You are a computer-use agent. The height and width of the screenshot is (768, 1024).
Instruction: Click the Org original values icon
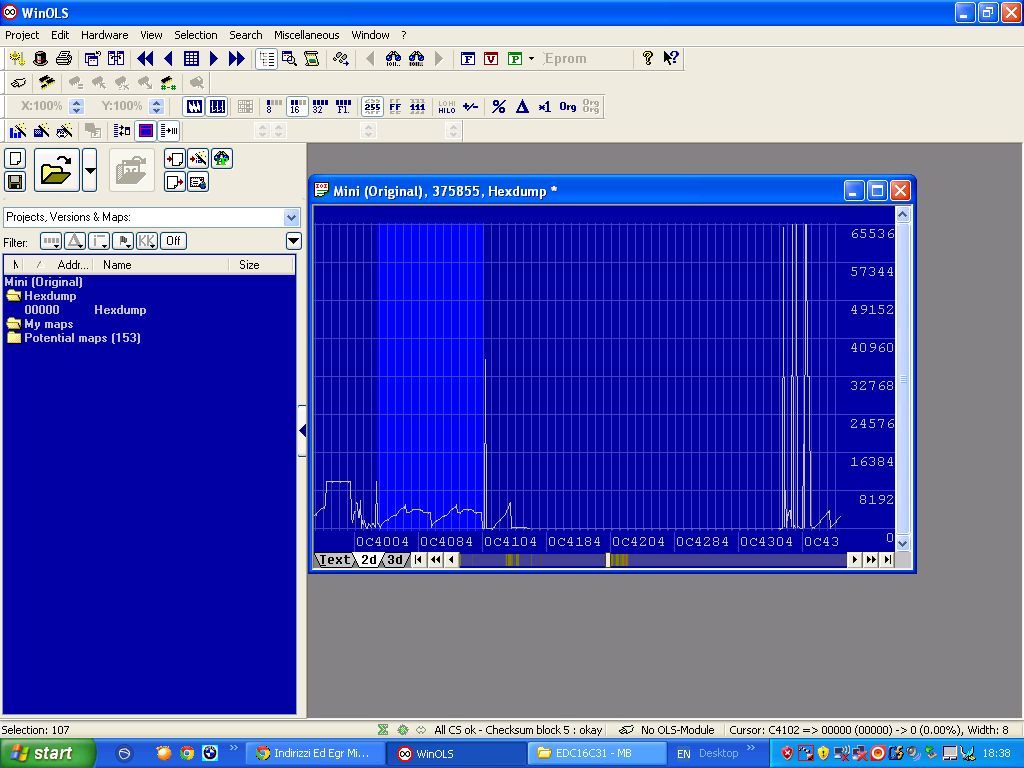[568, 106]
